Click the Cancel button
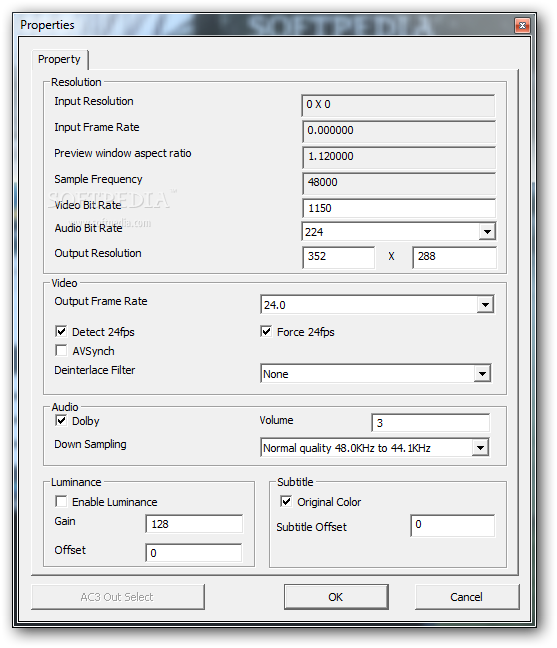This screenshot has width=557, height=648. pos(467,597)
